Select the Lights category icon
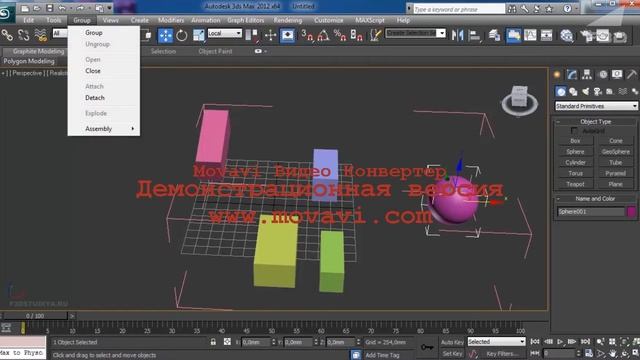 [x=586, y=91]
